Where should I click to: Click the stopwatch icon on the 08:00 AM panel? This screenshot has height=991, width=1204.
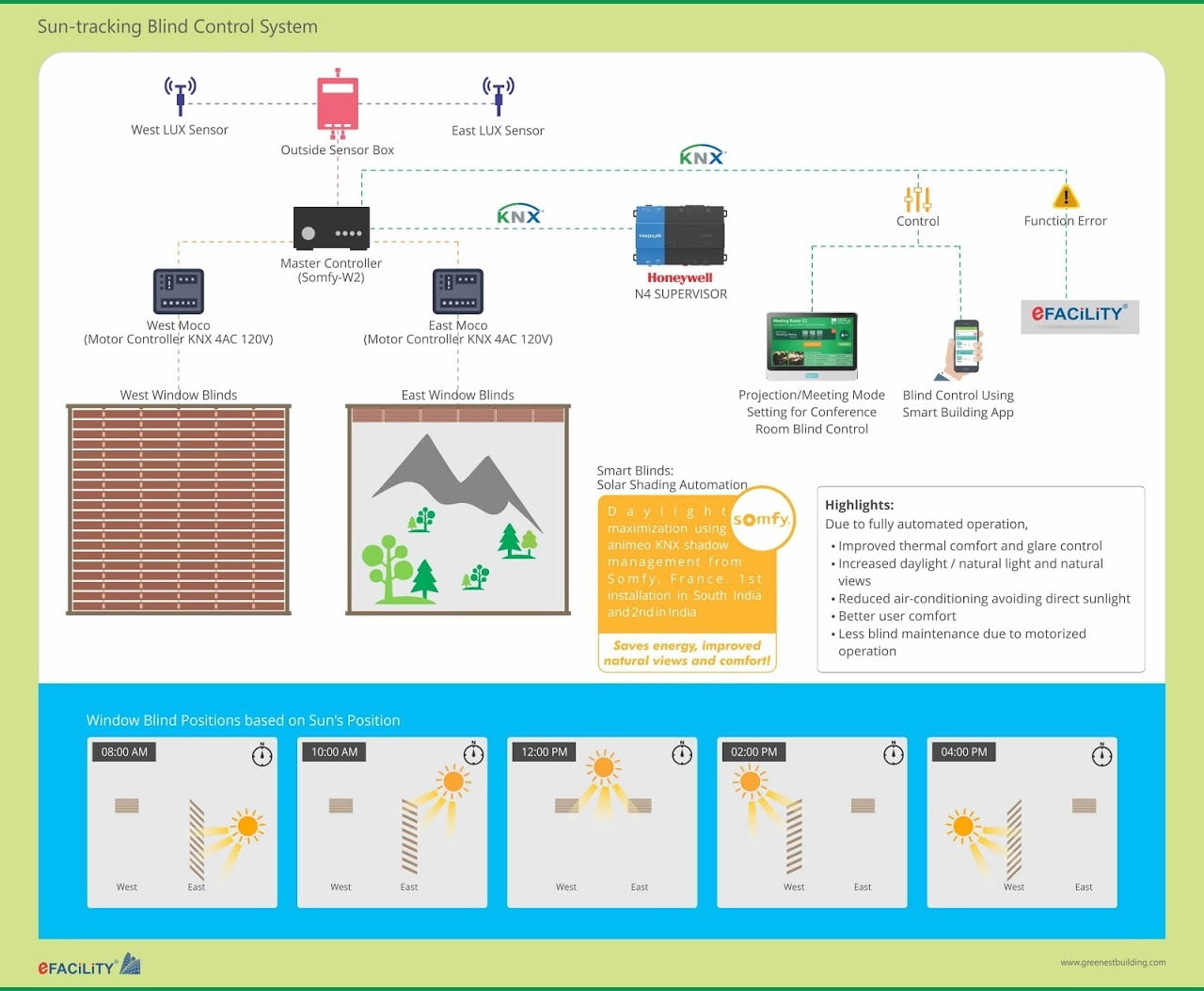(262, 754)
